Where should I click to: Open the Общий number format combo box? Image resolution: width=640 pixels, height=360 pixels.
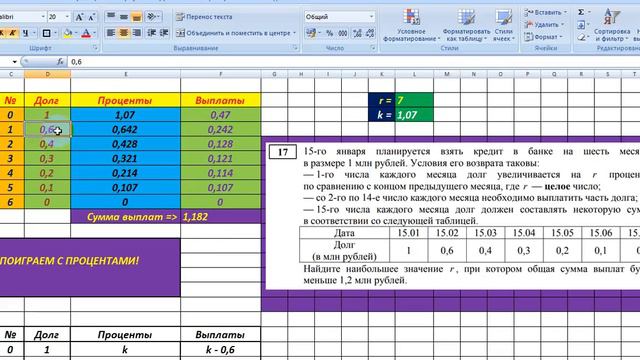tap(340, 17)
